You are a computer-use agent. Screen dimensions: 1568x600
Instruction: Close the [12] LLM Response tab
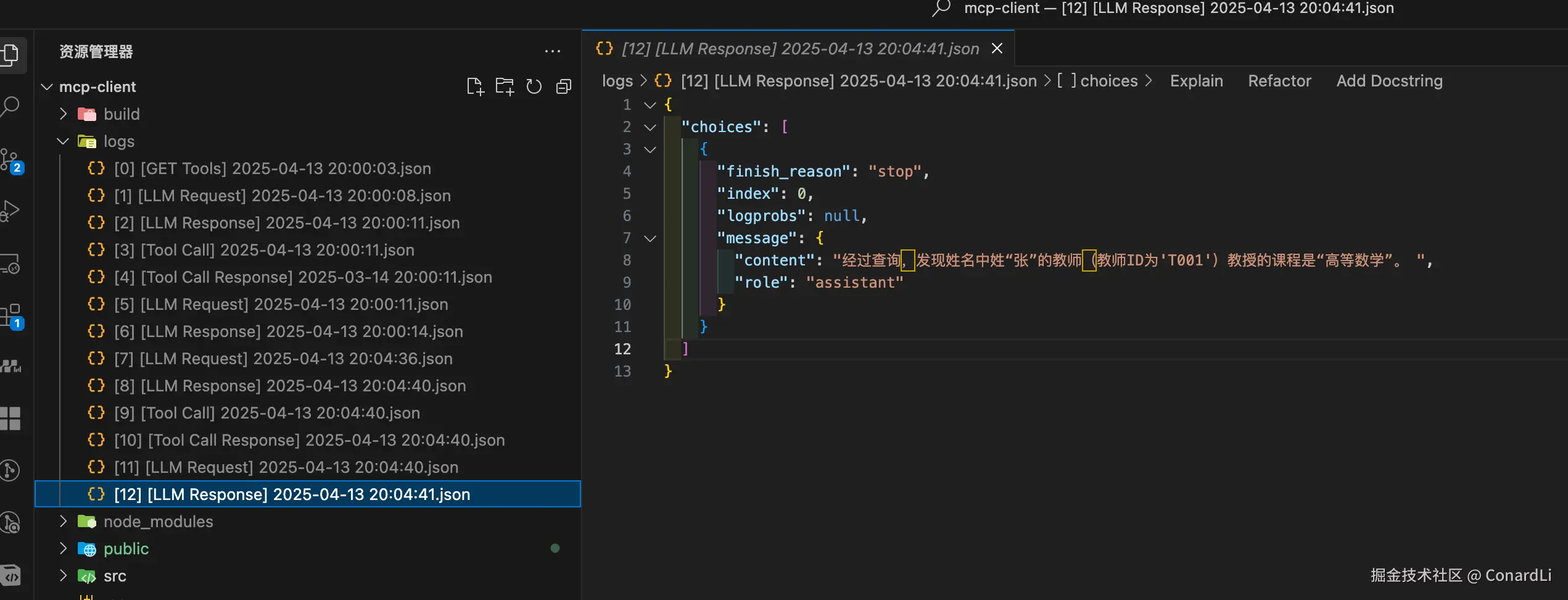(x=997, y=49)
